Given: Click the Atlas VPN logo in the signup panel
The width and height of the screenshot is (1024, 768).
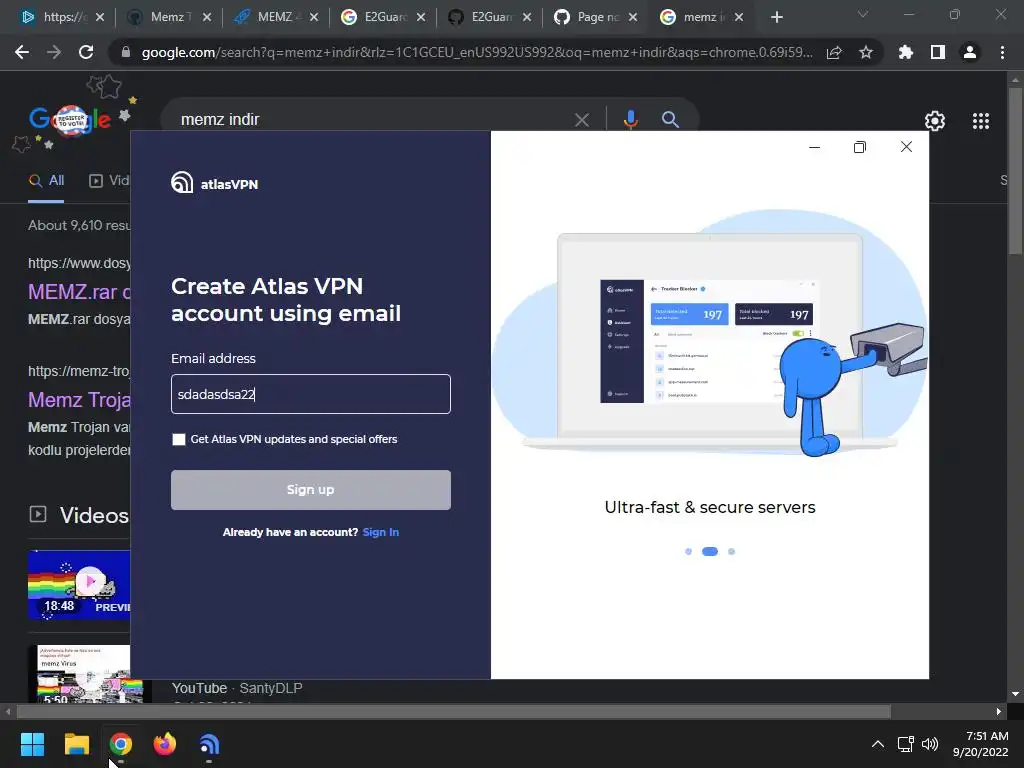Looking at the screenshot, I should click(214, 183).
